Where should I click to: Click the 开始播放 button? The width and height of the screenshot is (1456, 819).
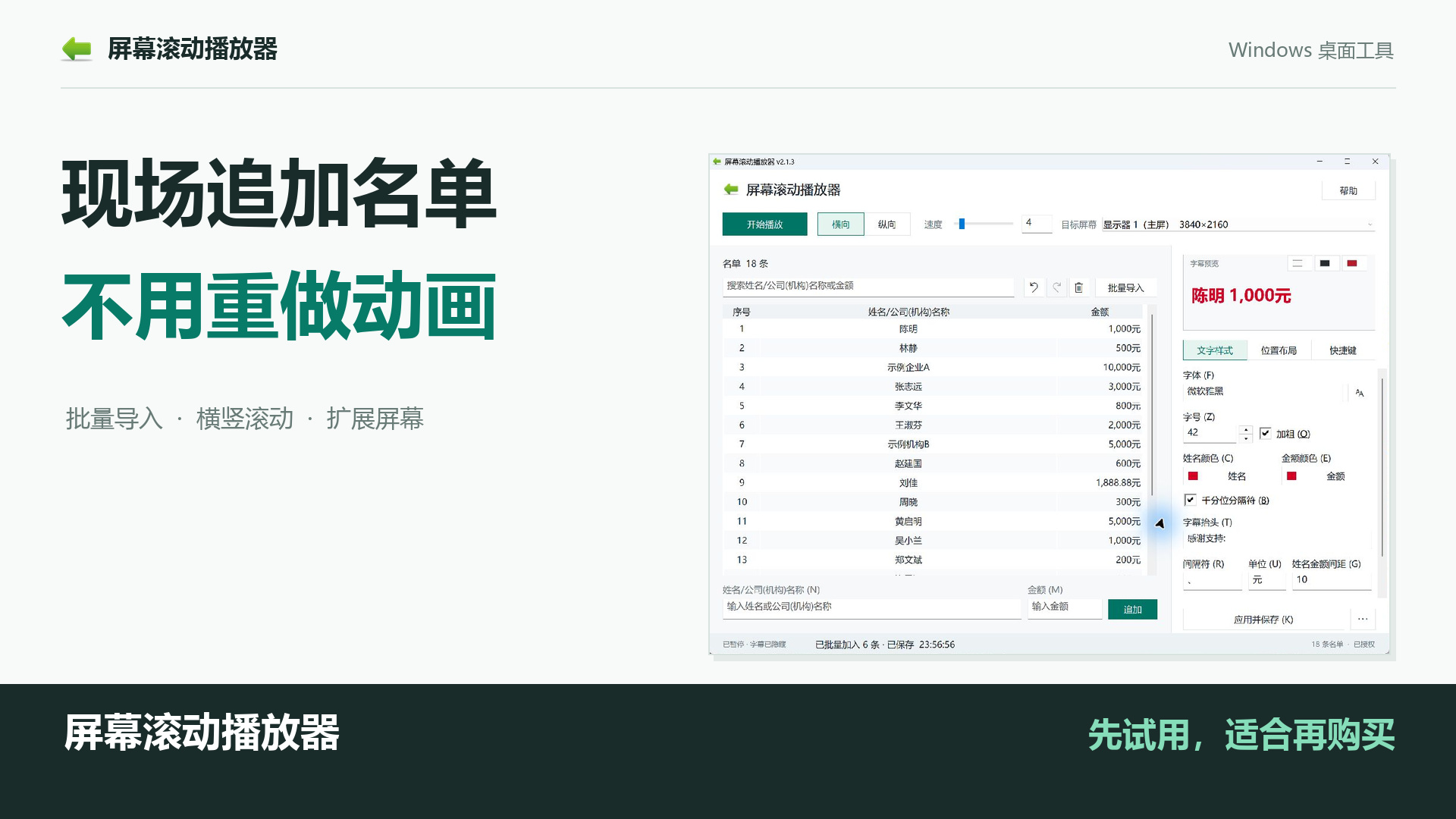(x=764, y=224)
